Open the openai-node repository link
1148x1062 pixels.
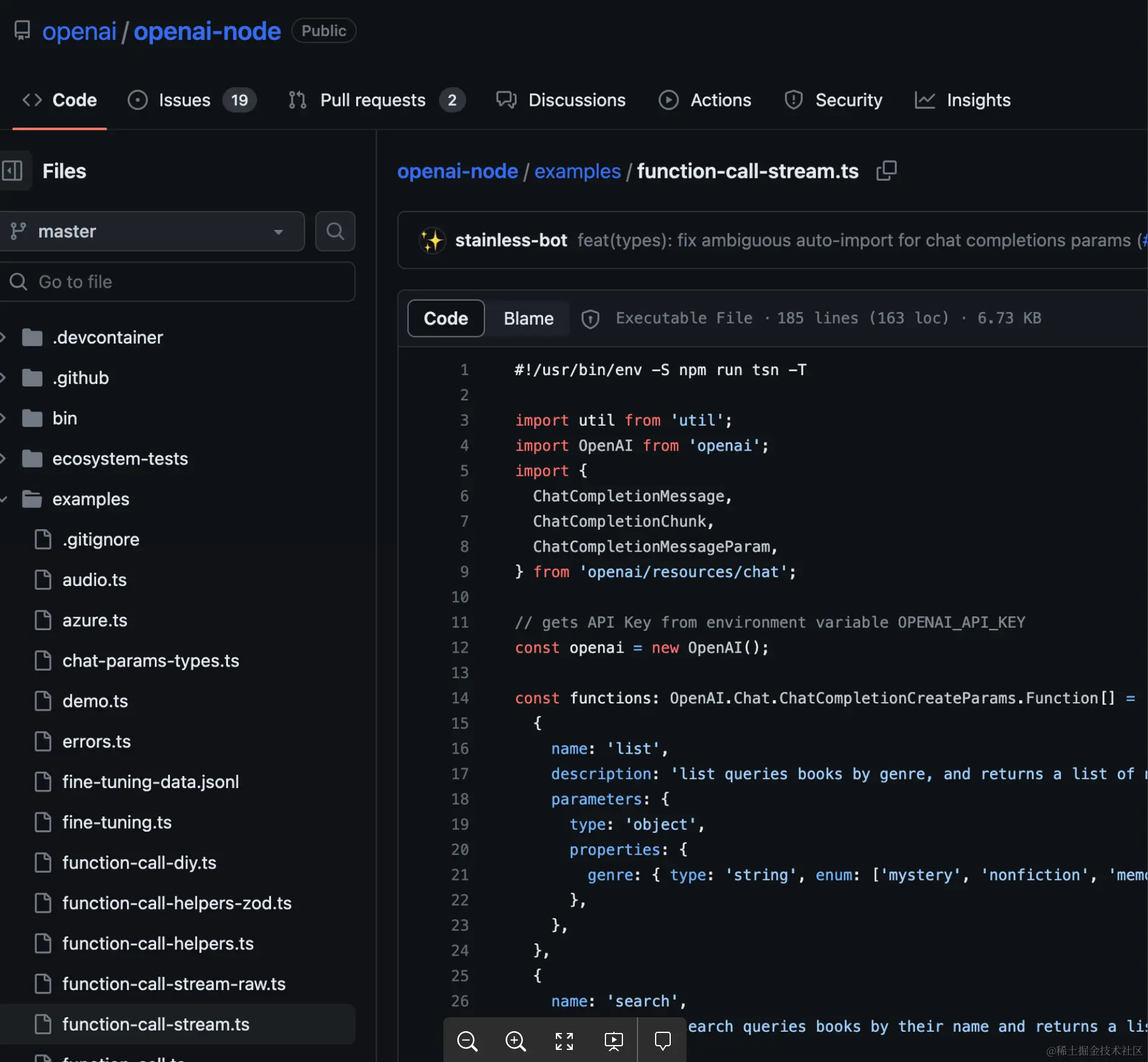tap(207, 31)
